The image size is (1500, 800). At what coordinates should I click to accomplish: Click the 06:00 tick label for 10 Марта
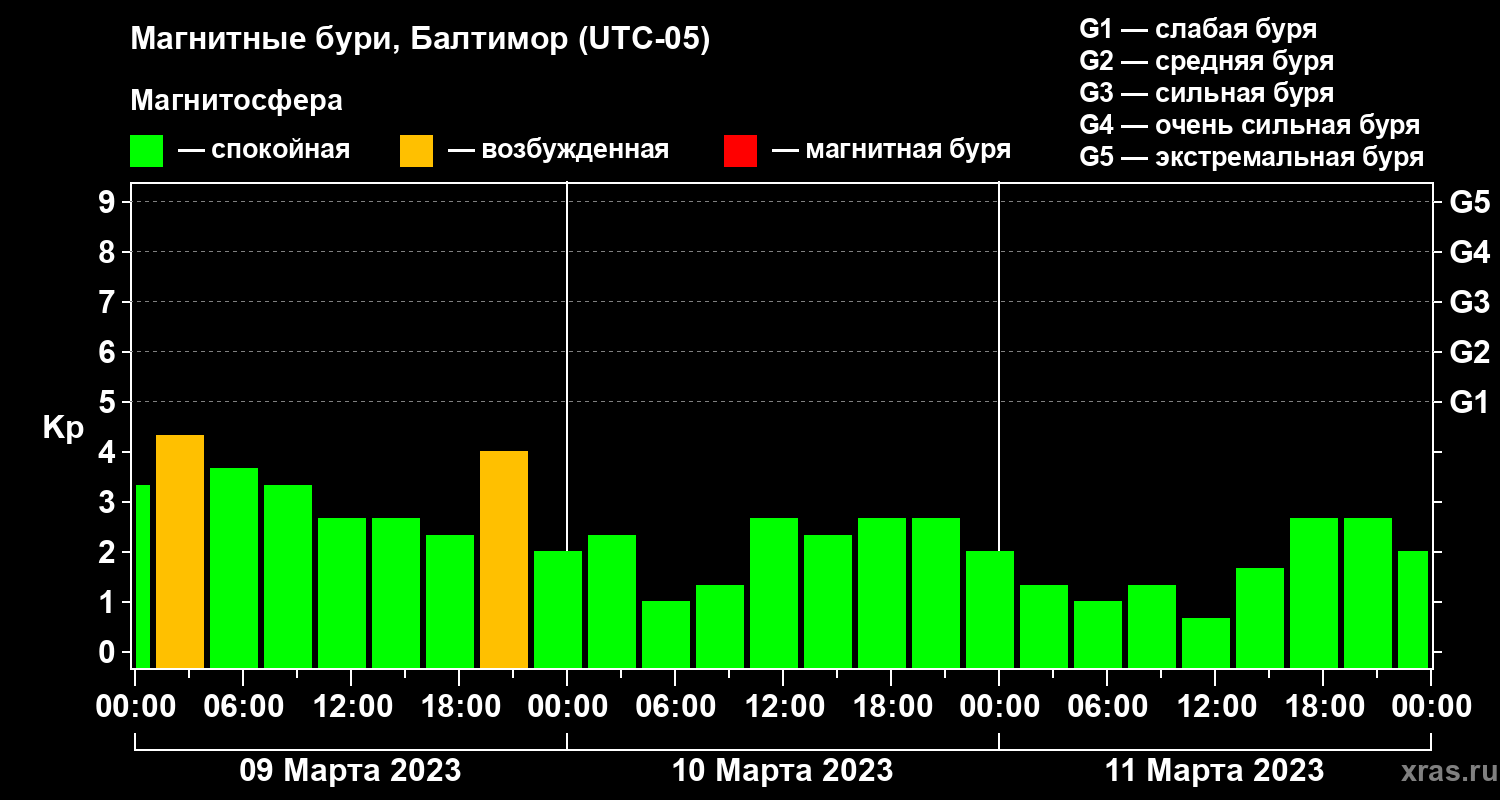point(675,707)
